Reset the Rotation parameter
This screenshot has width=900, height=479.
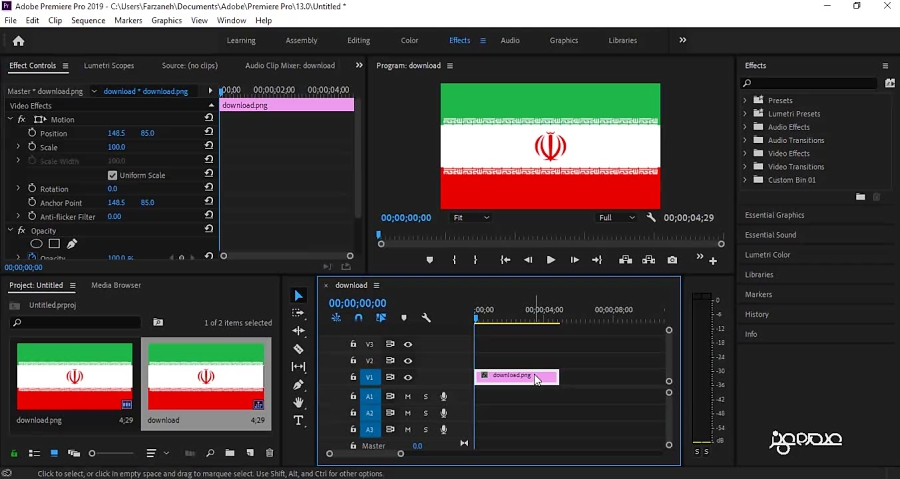[x=209, y=189]
